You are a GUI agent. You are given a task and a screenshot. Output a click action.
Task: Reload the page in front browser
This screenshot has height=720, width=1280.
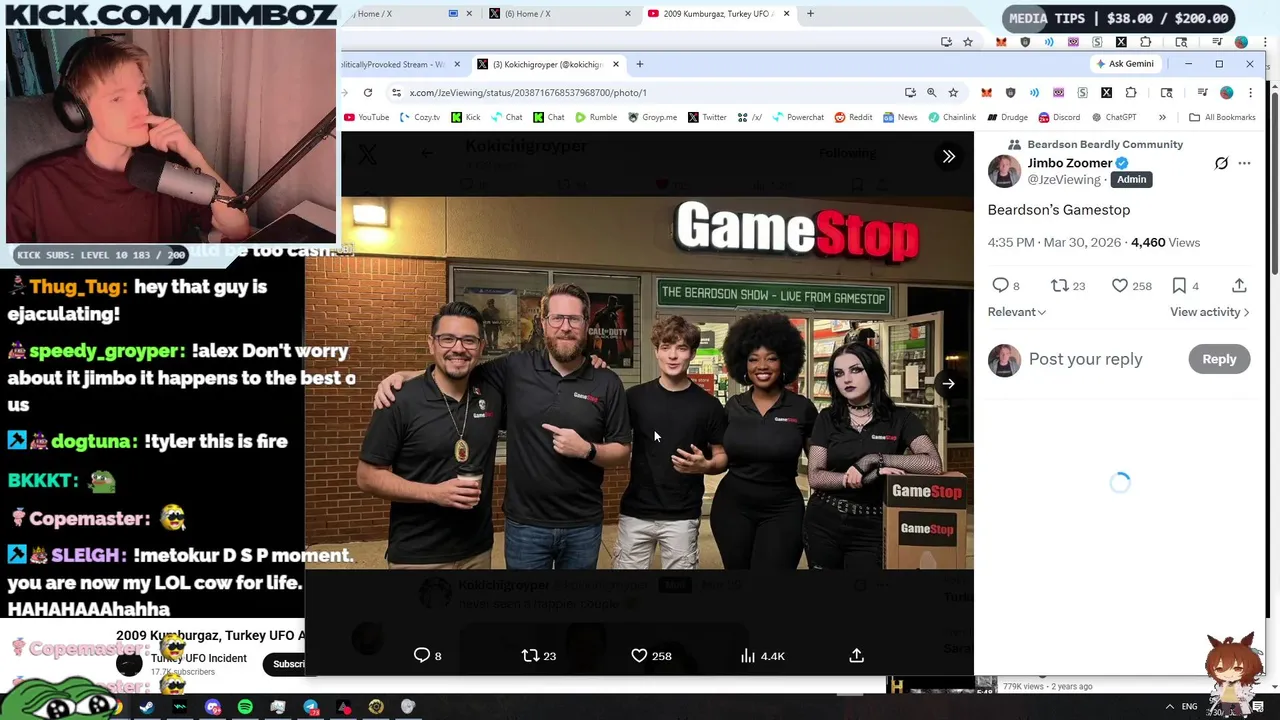click(x=368, y=92)
